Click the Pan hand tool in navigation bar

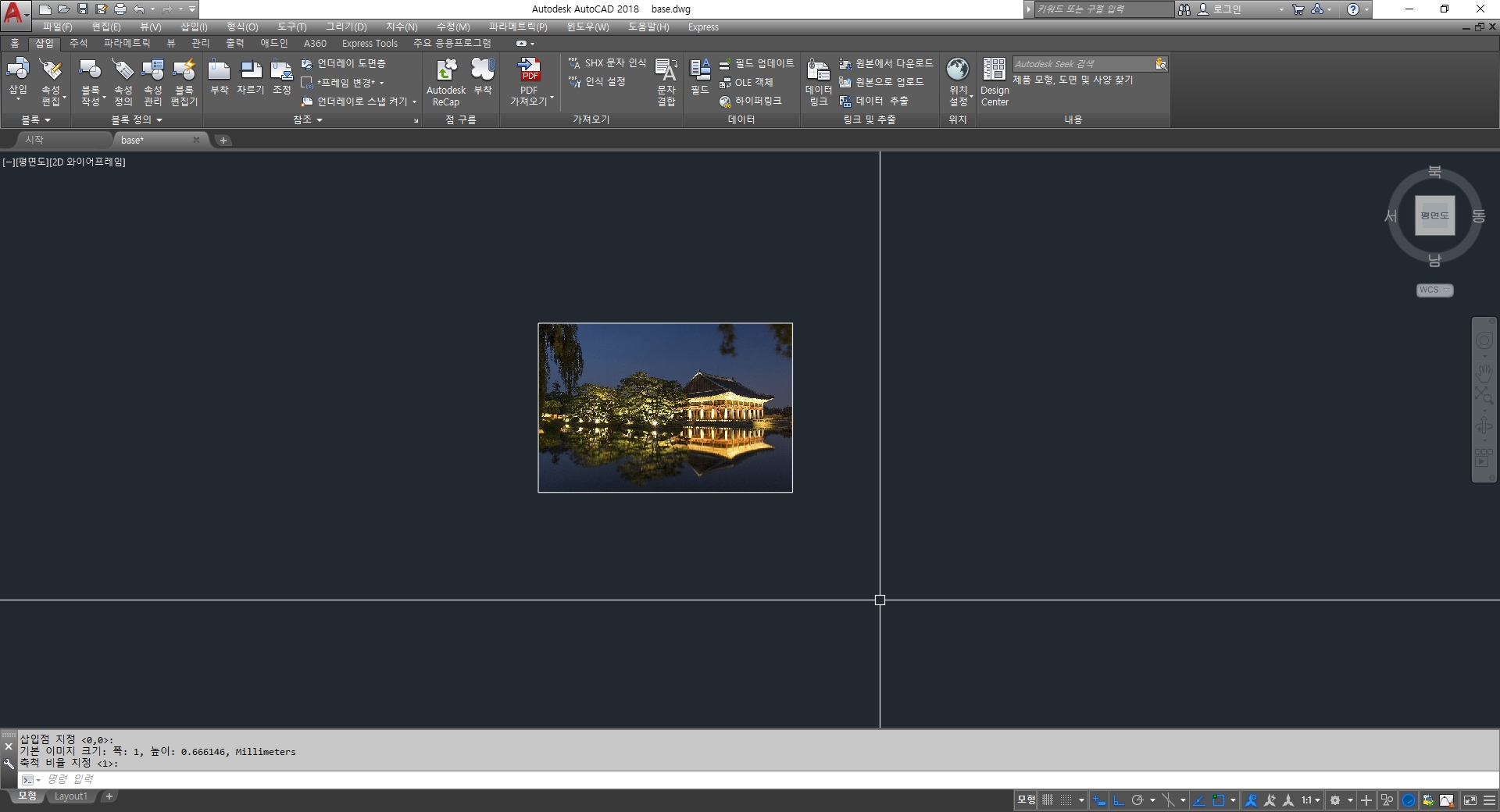click(x=1484, y=372)
